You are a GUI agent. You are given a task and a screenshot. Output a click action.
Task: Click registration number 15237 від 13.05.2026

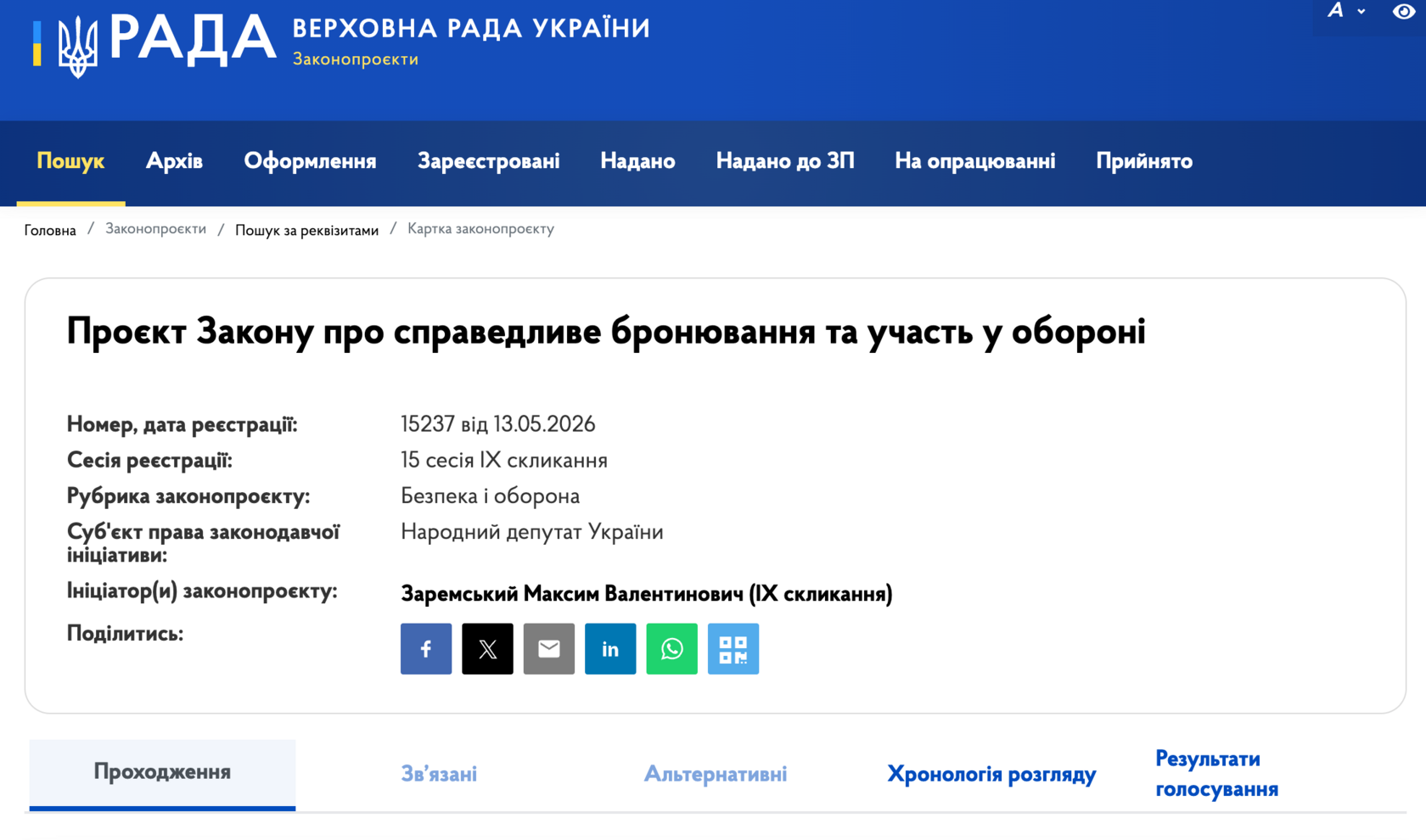498,423
